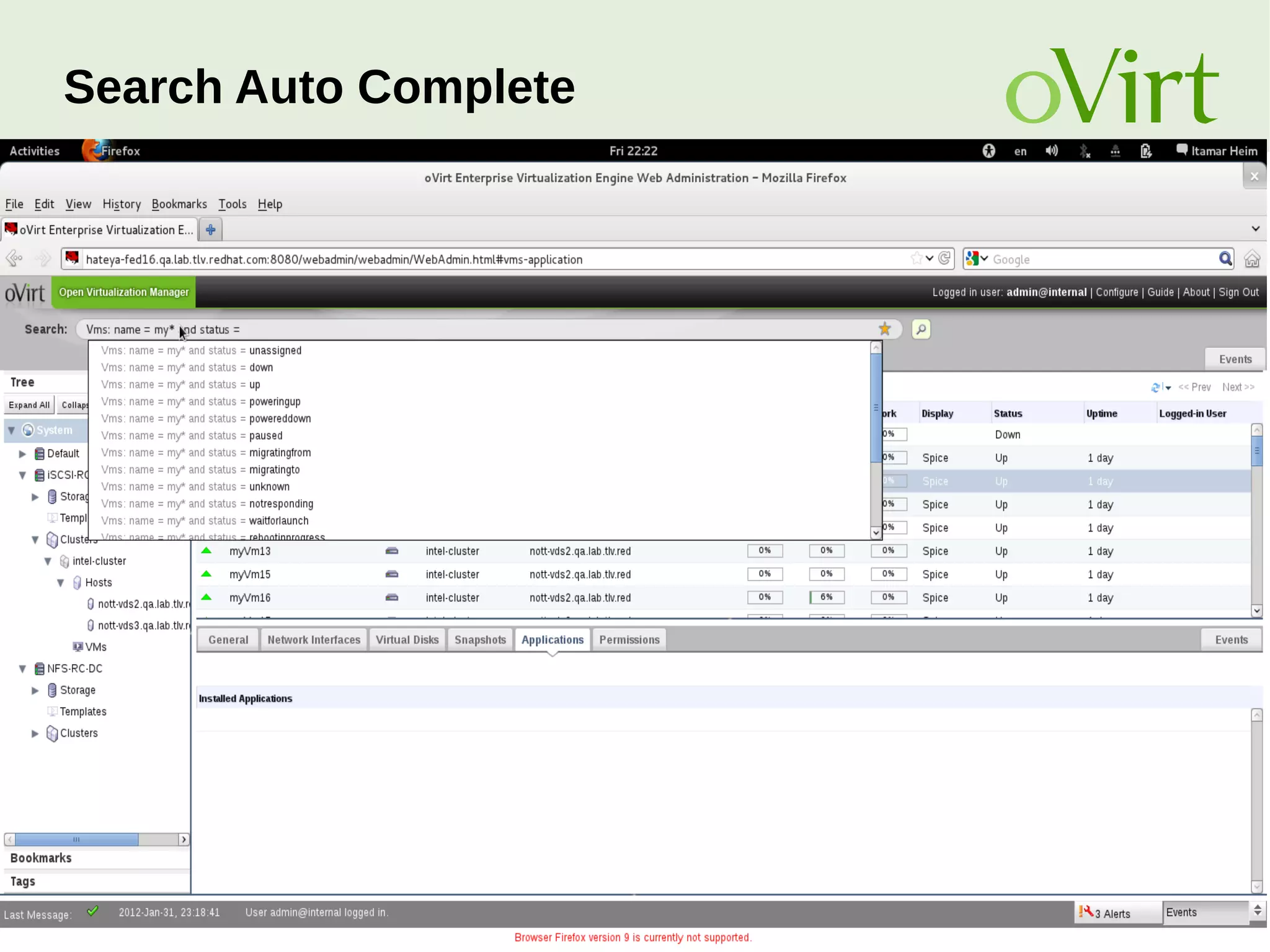The width and height of the screenshot is (1270, 952).
Task: Collapse the System tree node
Action: (11, 430)
